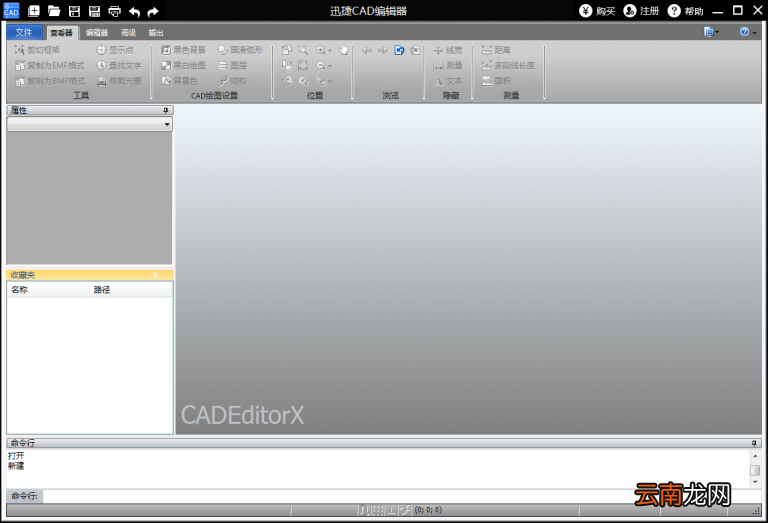Open the window style dropdown at ribbon right

click(711, 32)
